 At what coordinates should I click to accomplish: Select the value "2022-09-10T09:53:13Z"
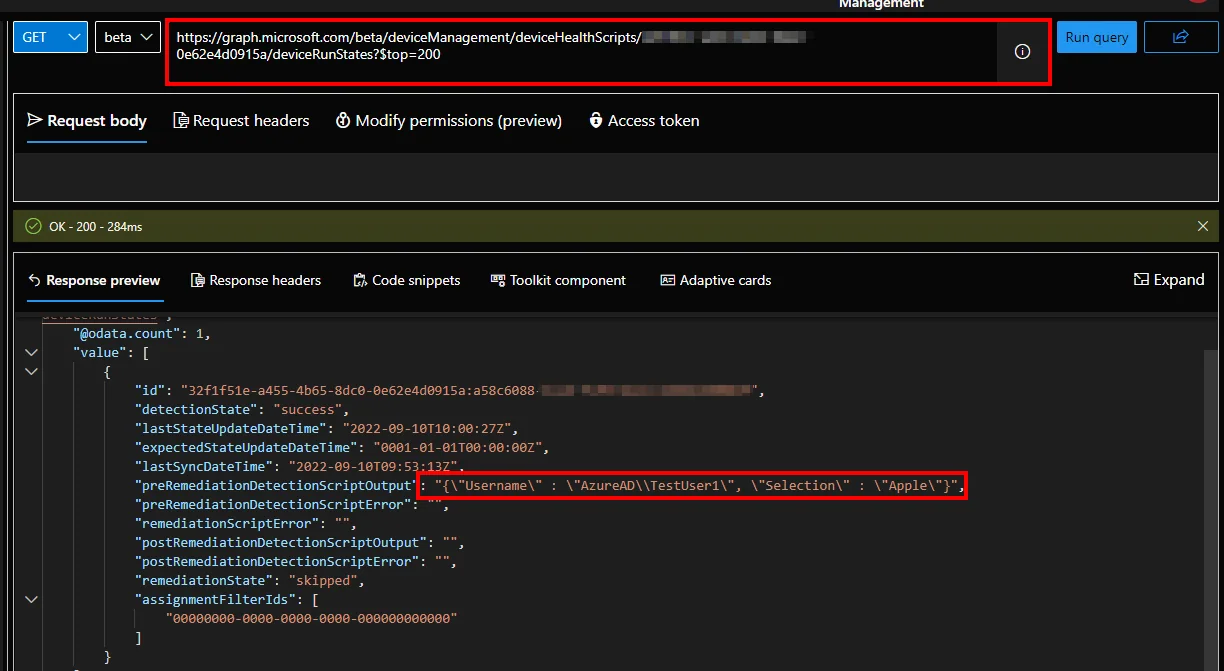pyautogui.click(x=375, y=466)
